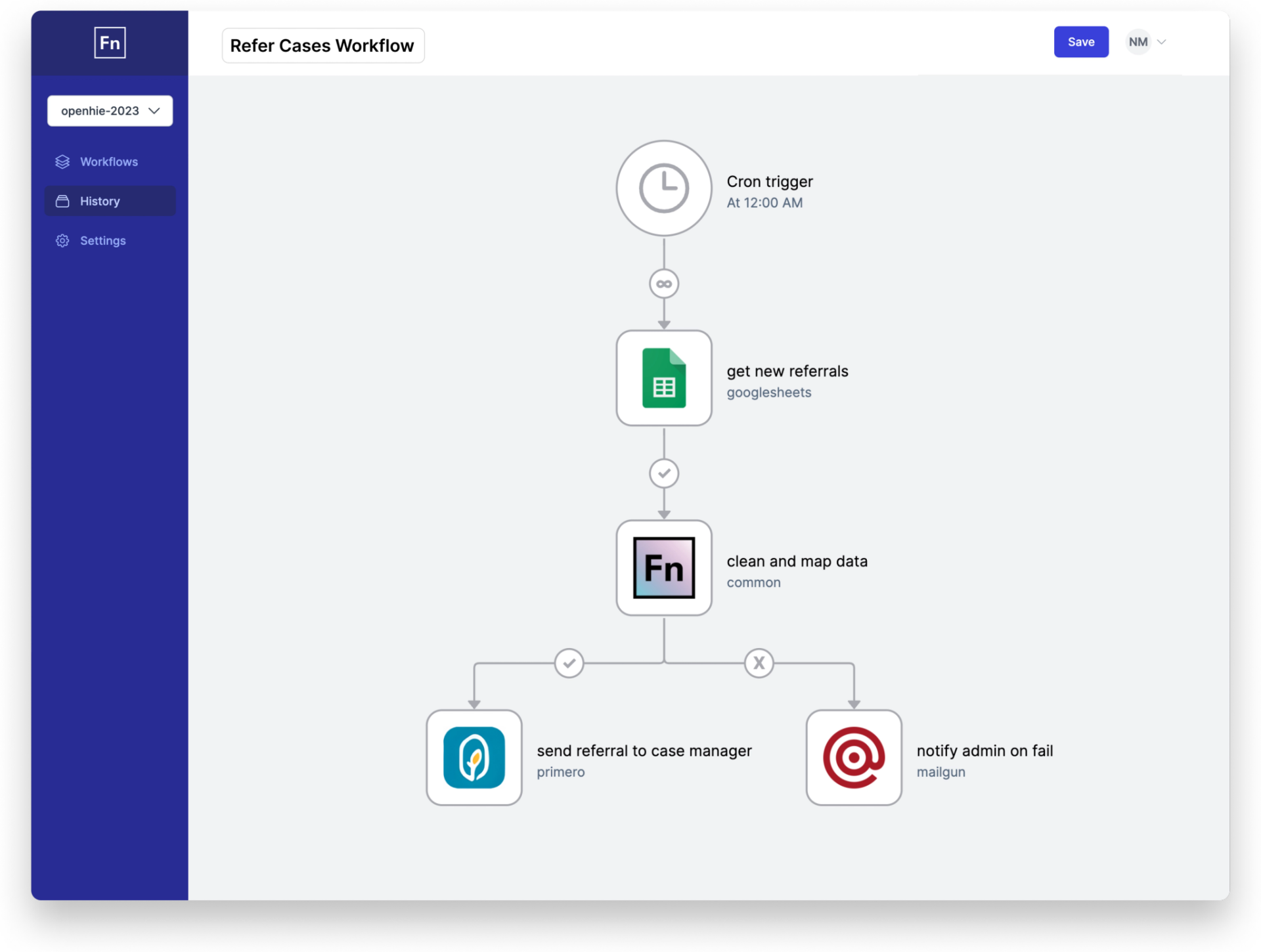This screenshot has width=1261, height=952.
Task: Click the on-failure X edge to mailgun
Action: pyautogui.click(x=759, y=663)
